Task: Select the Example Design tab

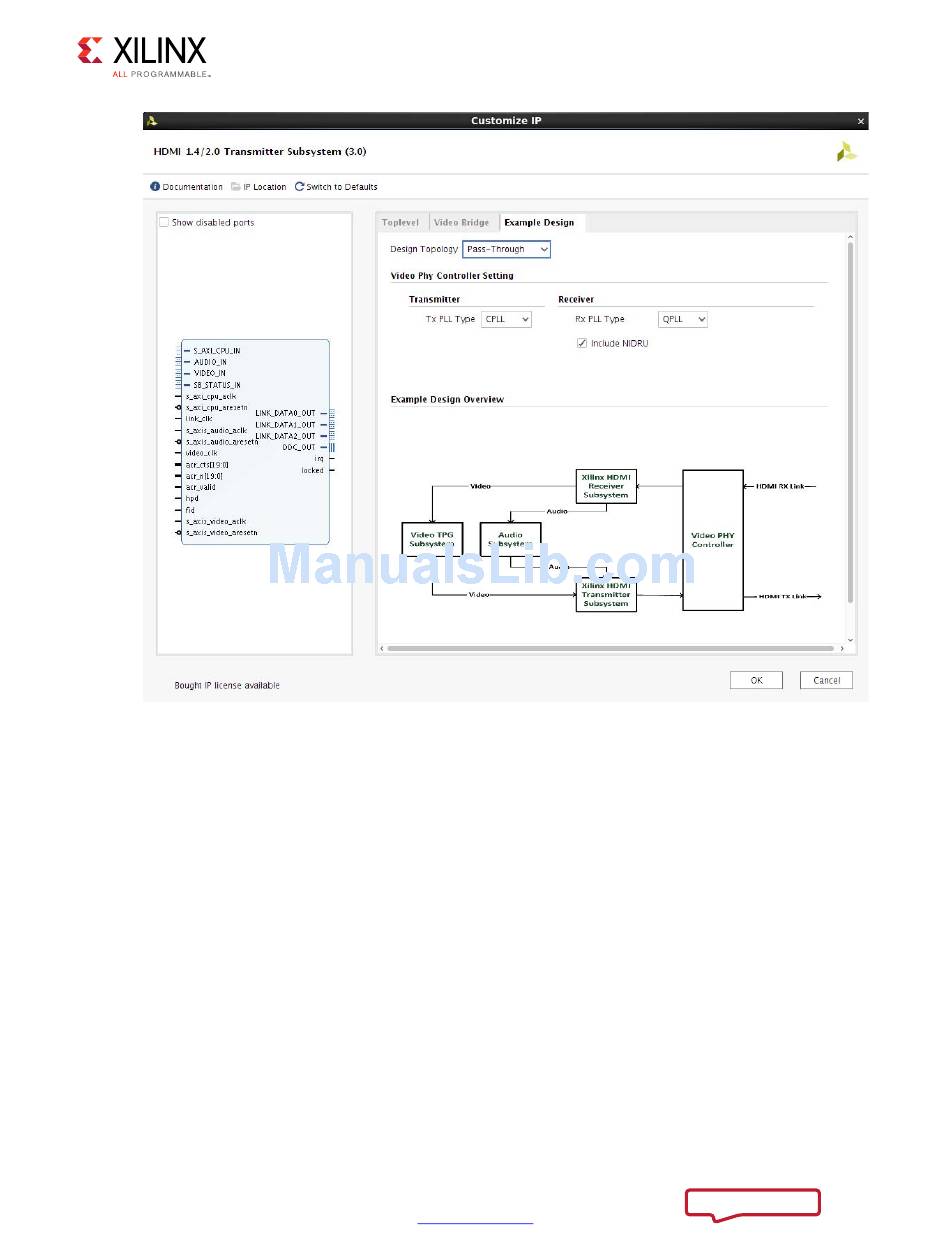Action: click(539, 222)
